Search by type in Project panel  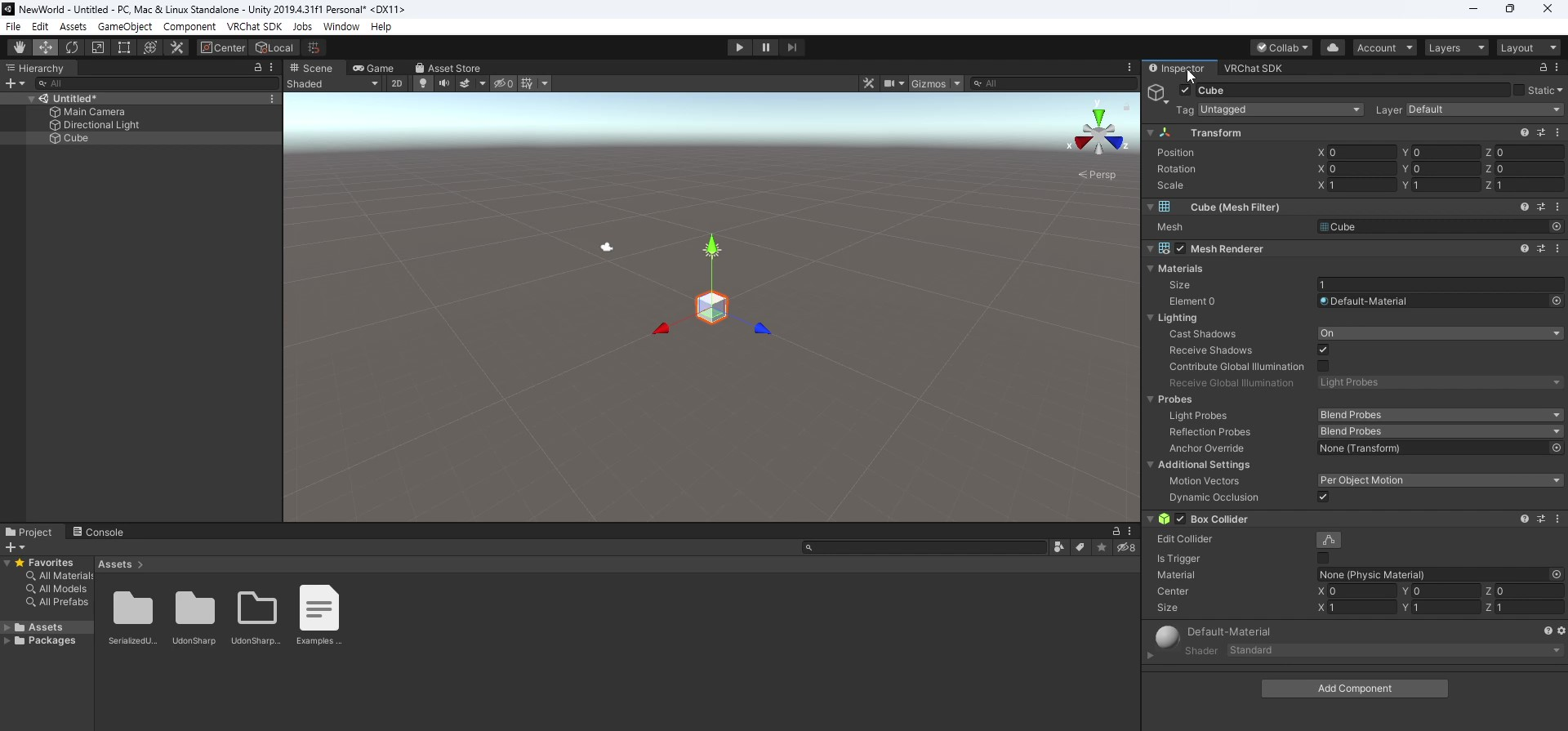[x=1059, y=547]
